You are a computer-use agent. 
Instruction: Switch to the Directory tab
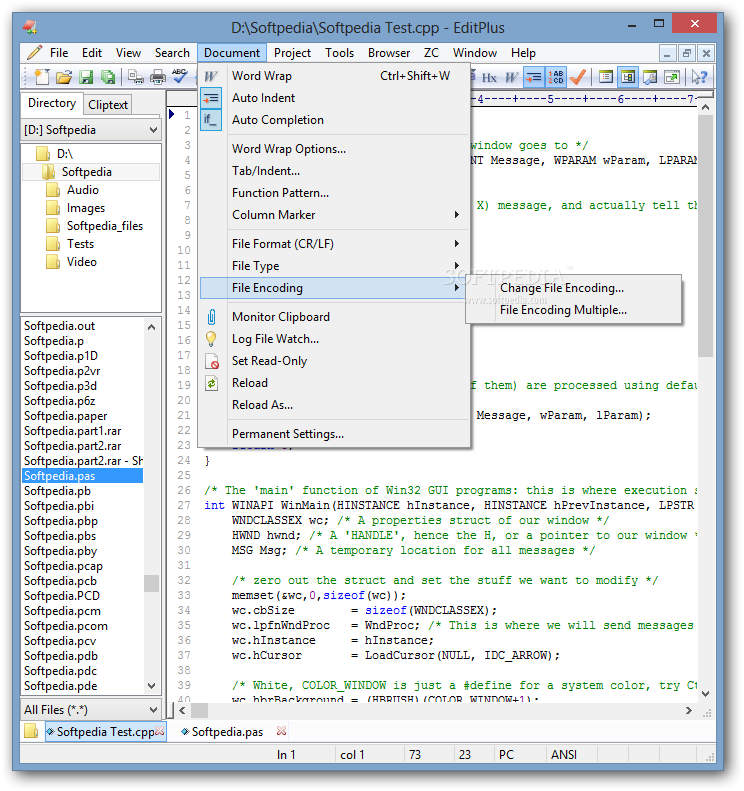(51, 103)
